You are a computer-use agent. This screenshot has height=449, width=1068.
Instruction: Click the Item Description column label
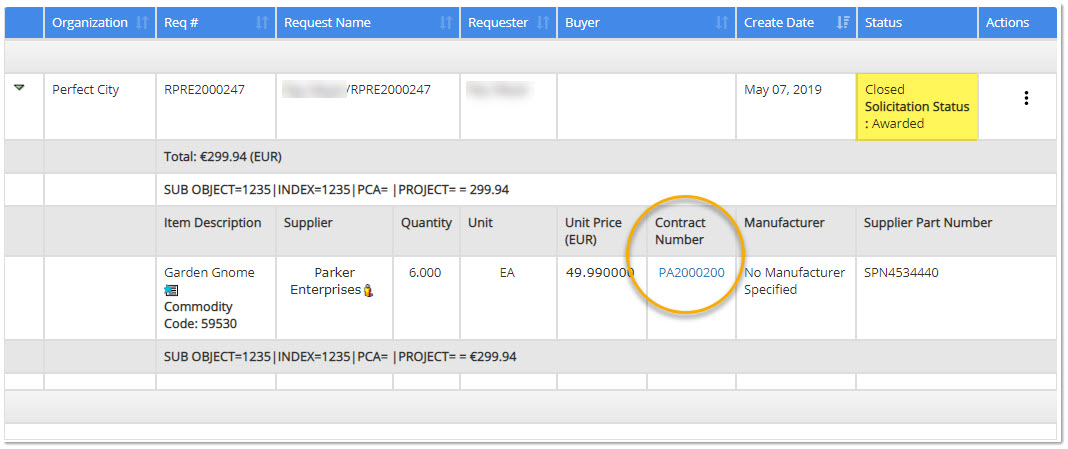(213, 223)
